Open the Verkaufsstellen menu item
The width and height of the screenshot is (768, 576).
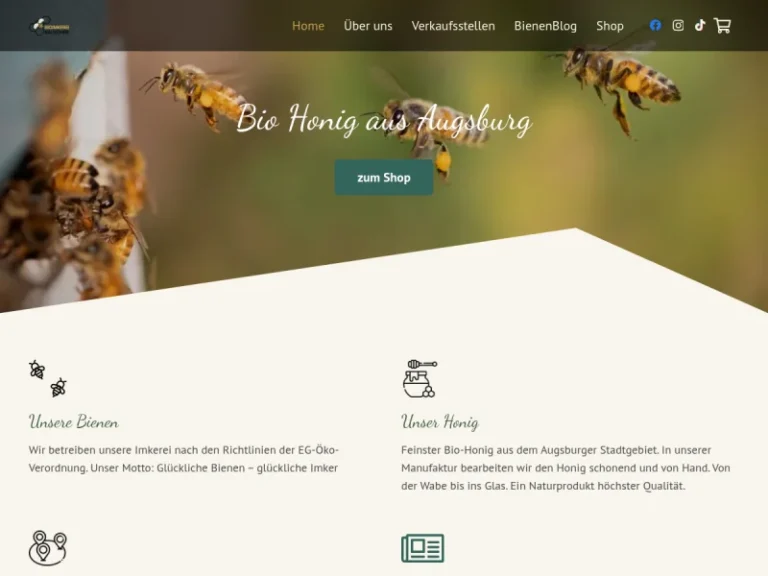(453, 26)
